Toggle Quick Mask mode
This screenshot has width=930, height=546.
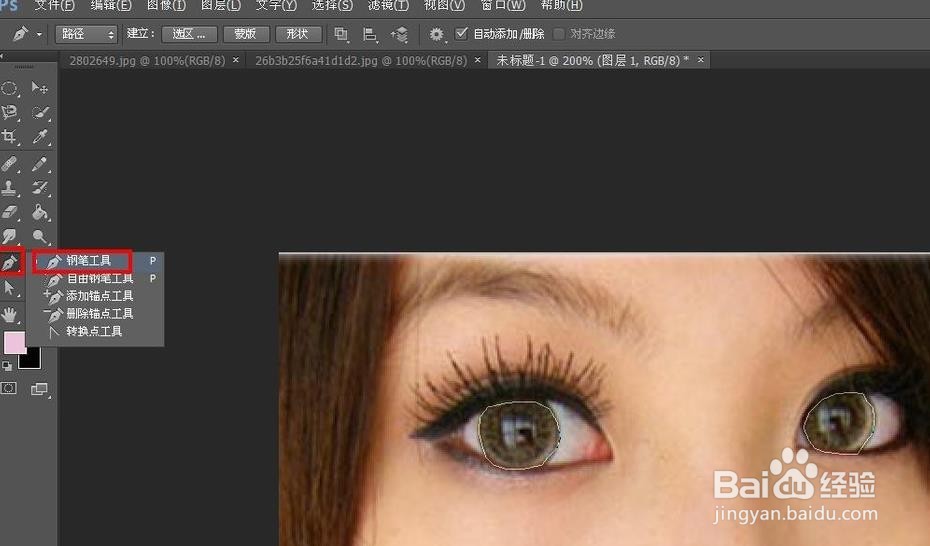pyautogui.click(x=9, y=388)
